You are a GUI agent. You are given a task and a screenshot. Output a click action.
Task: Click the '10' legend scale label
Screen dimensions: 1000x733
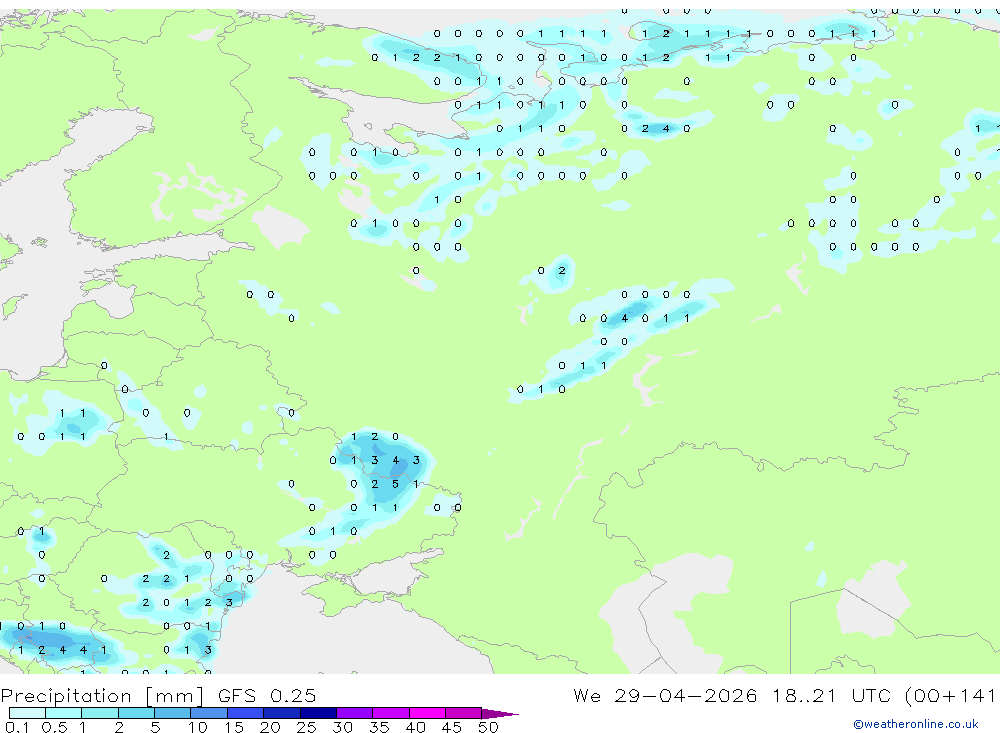pyautogui.click(x=198, y=727)
